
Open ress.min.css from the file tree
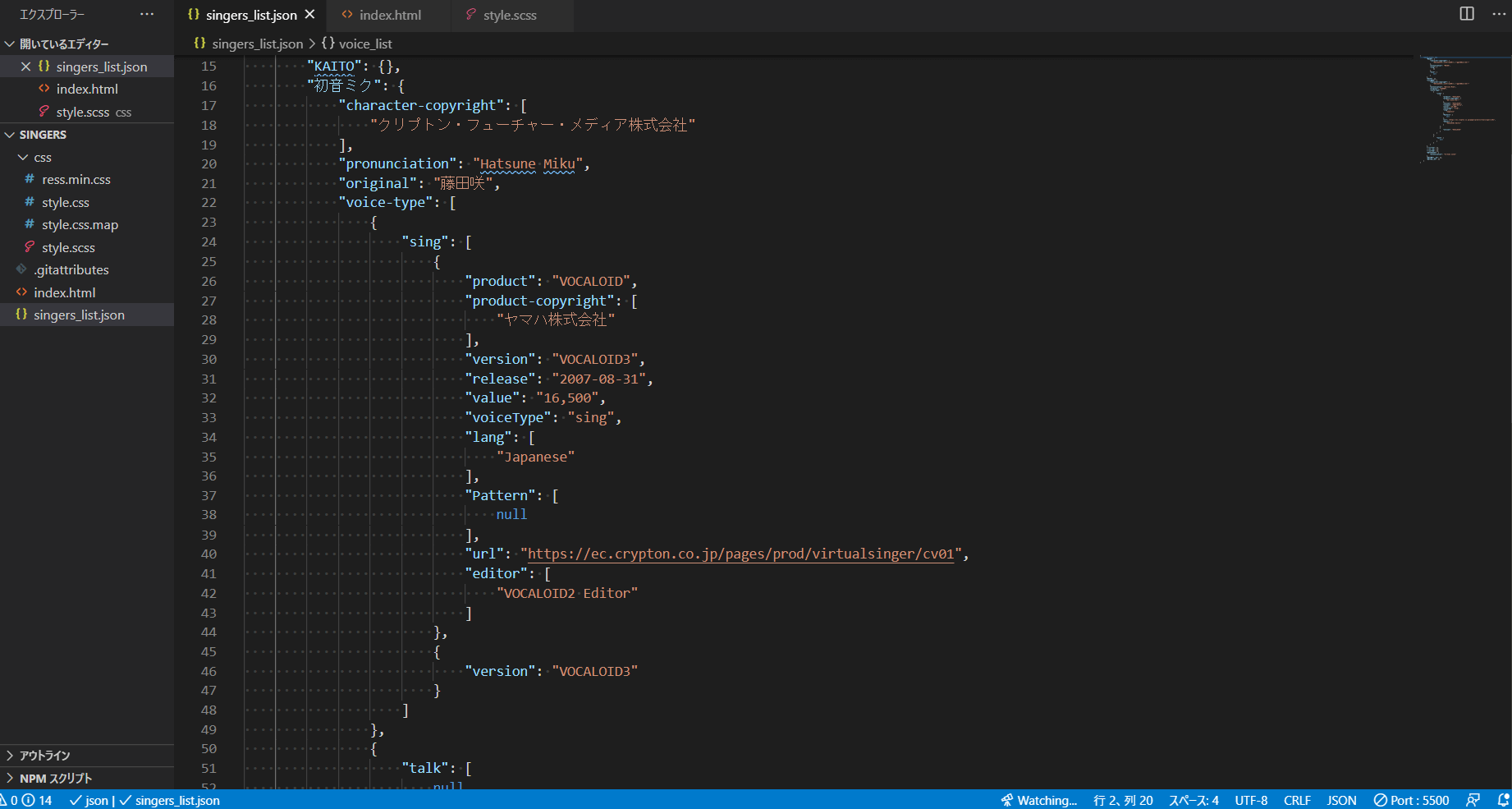point(76,180)
